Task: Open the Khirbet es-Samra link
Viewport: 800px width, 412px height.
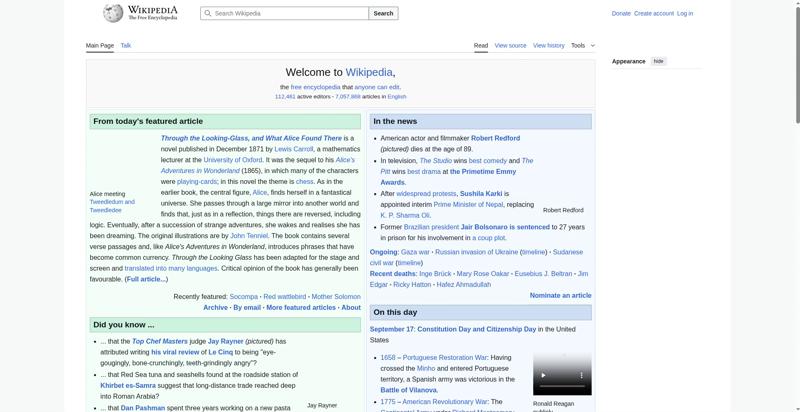Action: (x=128, y=385)
